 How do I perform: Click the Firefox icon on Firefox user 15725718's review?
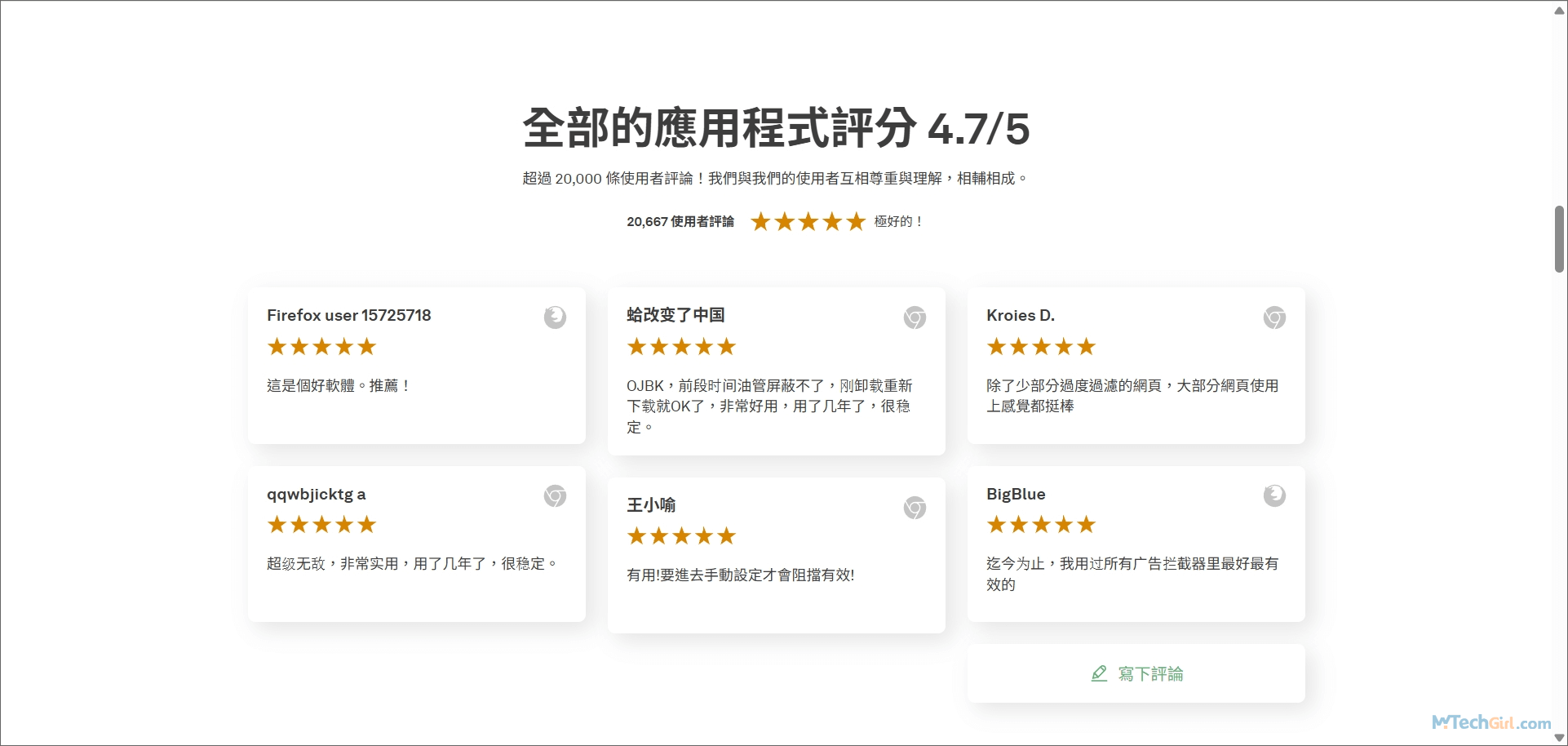click(556, 317)
